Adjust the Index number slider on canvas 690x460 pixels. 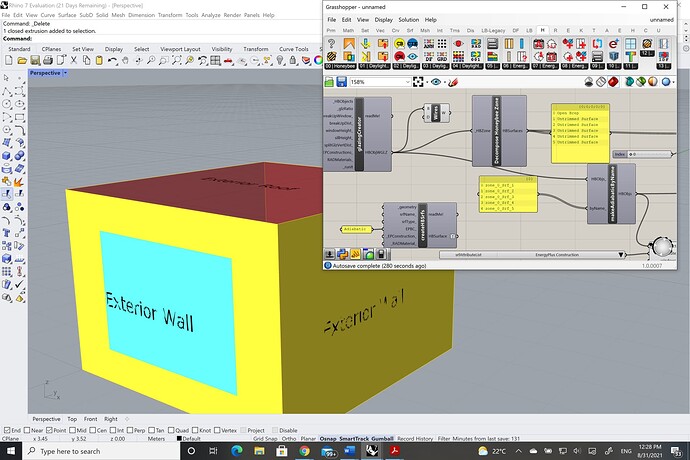click(642, 154)
